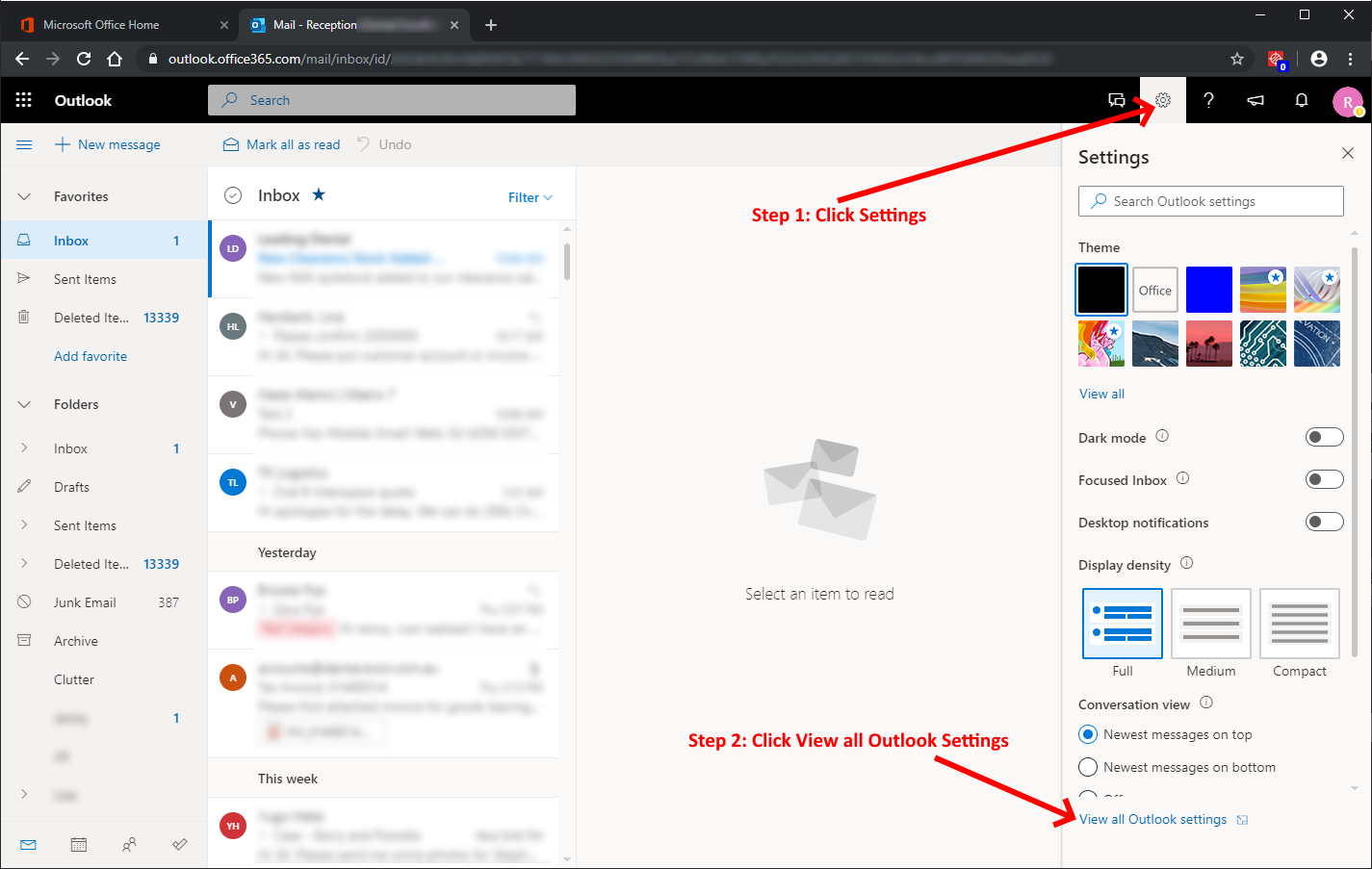Select the black theme swatch
The height and width of the screenshot is (869, 1372).
tap(1101, 290)
